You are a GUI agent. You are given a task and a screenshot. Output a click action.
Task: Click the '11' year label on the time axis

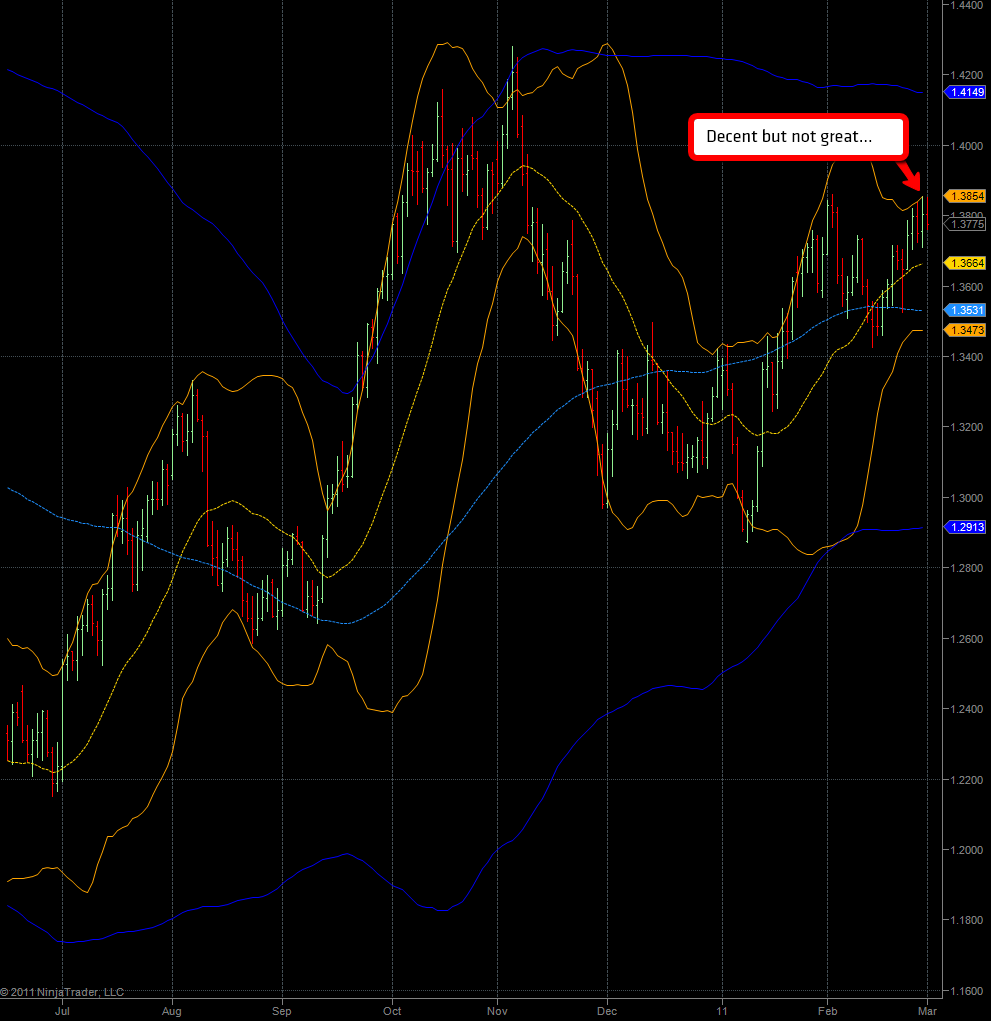coord(720,1010)
